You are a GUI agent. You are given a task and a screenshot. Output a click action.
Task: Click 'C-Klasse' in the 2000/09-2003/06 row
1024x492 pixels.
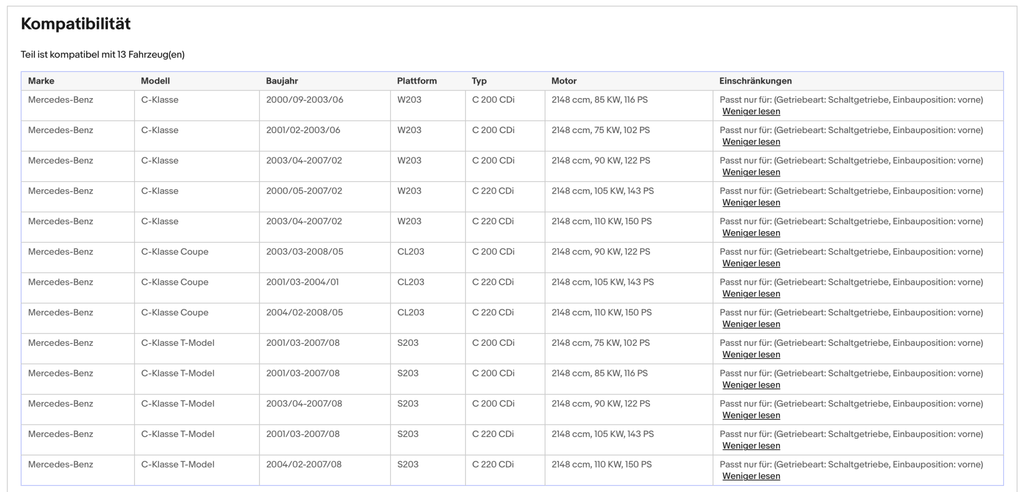pos(159,100)
